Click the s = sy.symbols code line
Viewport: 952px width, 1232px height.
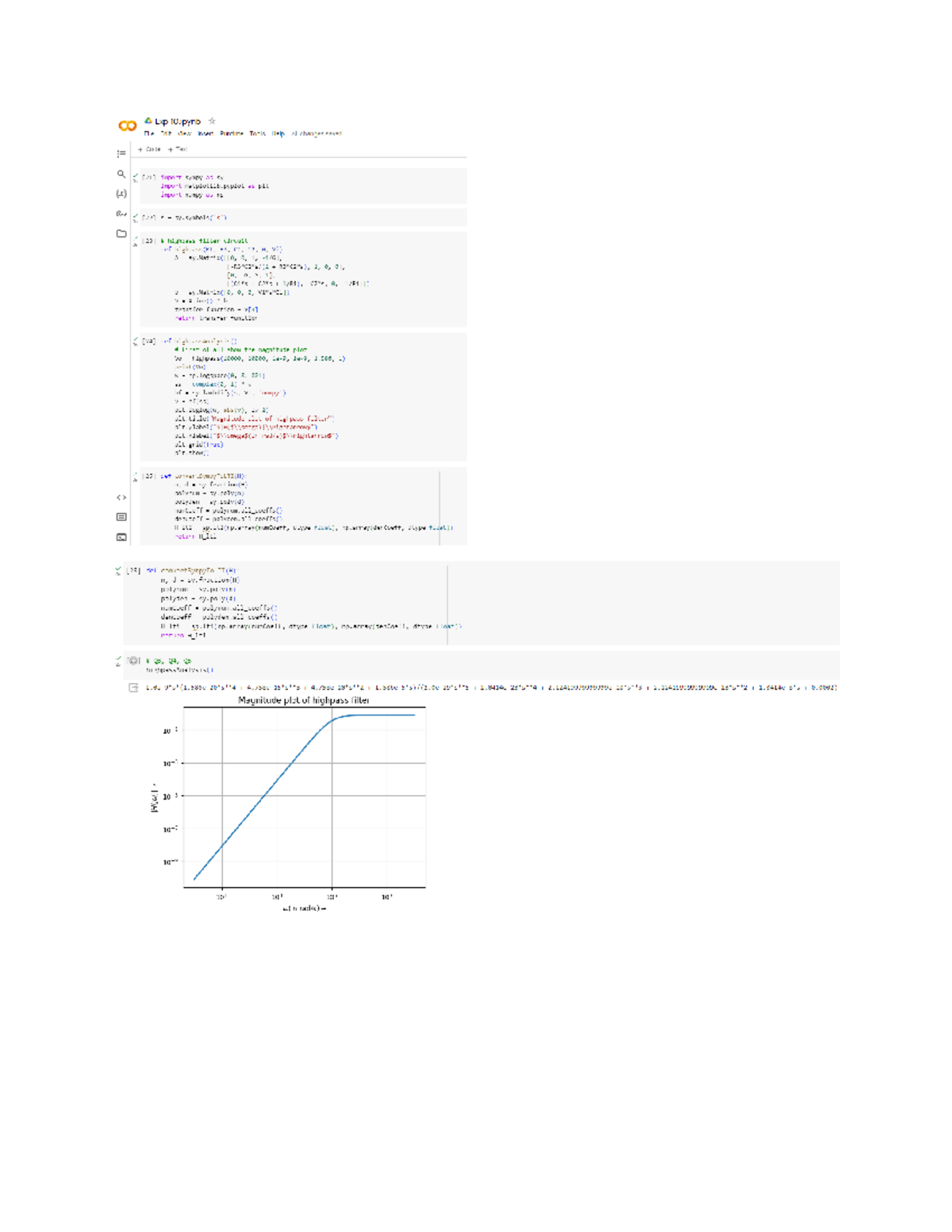pos(194,217)
